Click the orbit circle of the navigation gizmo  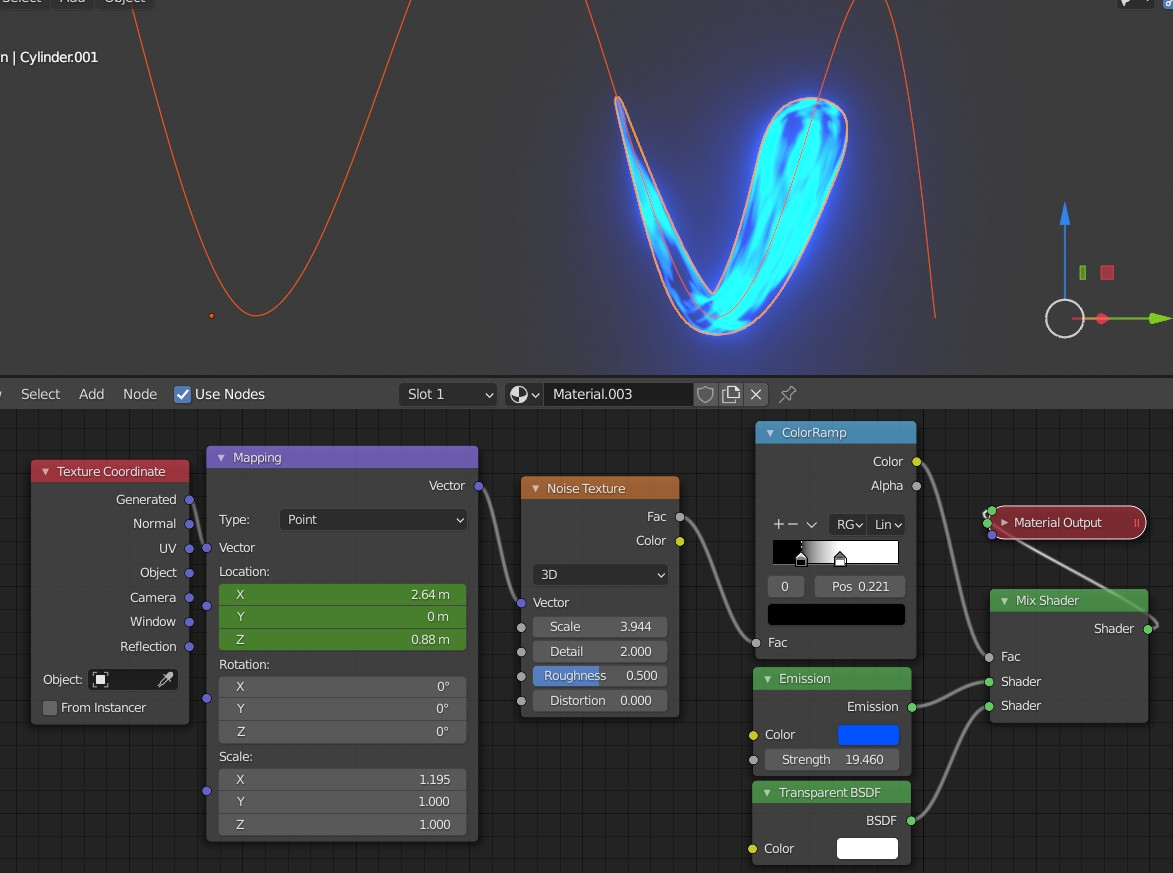click(x=1064, y=319)
